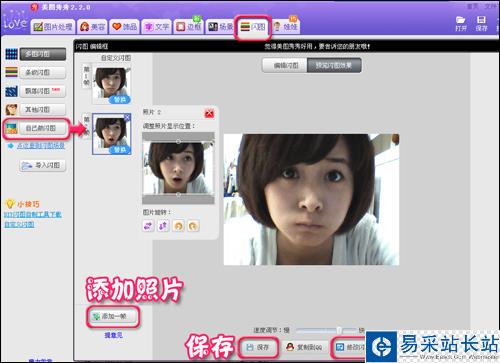Select the 自己做闪图 button
The height and width of the screenshot is (363, 500).
pos(42,128)
